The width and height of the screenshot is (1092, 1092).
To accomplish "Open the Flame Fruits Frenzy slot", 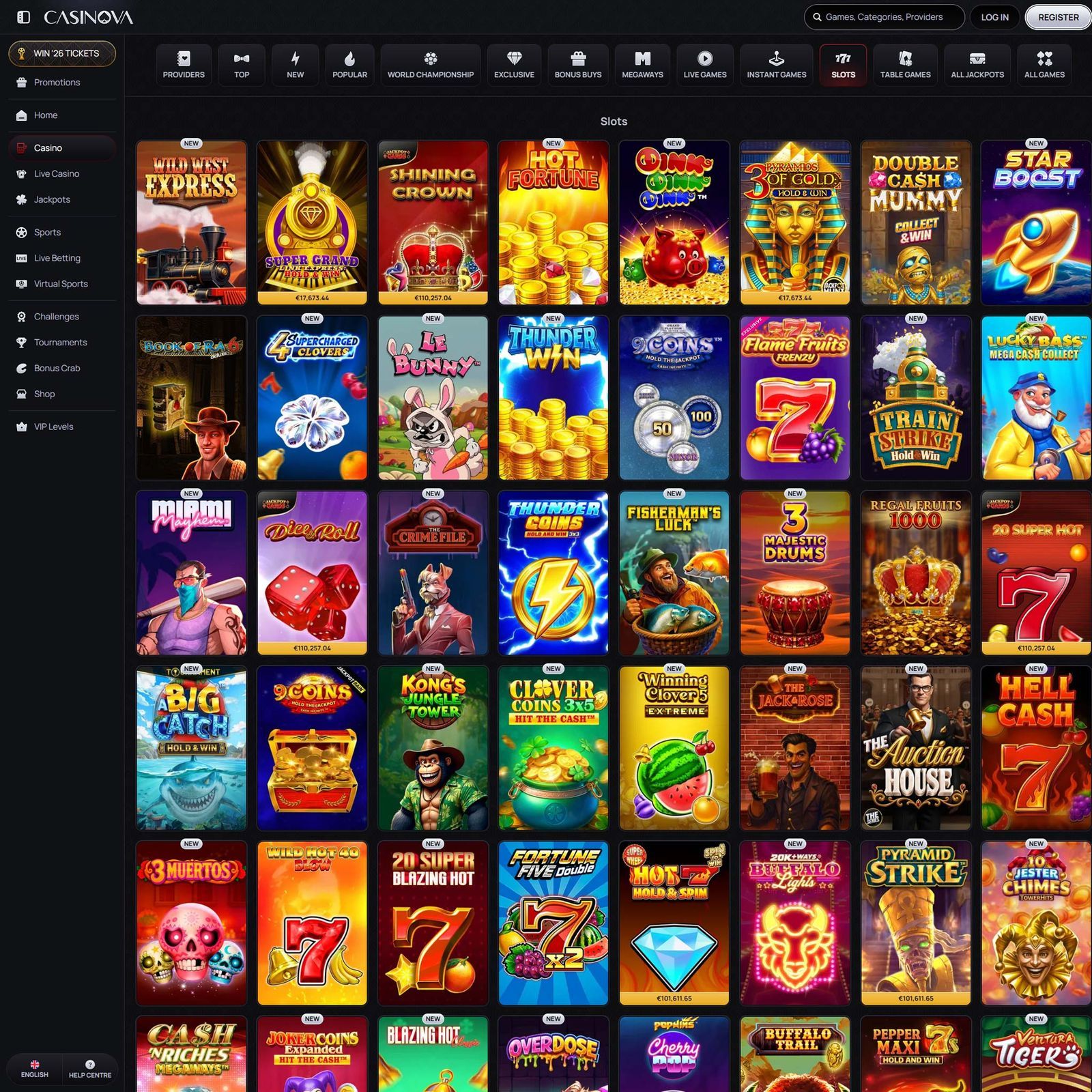I will pos(795,398).
